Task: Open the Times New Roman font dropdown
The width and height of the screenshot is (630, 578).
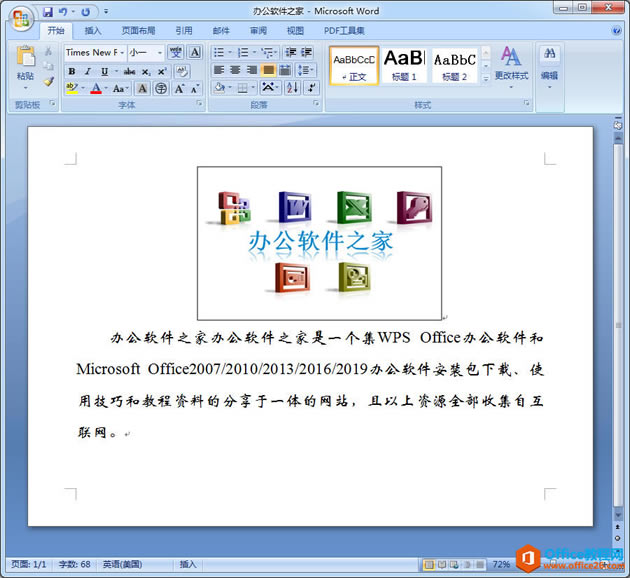Action: (122, 53)
